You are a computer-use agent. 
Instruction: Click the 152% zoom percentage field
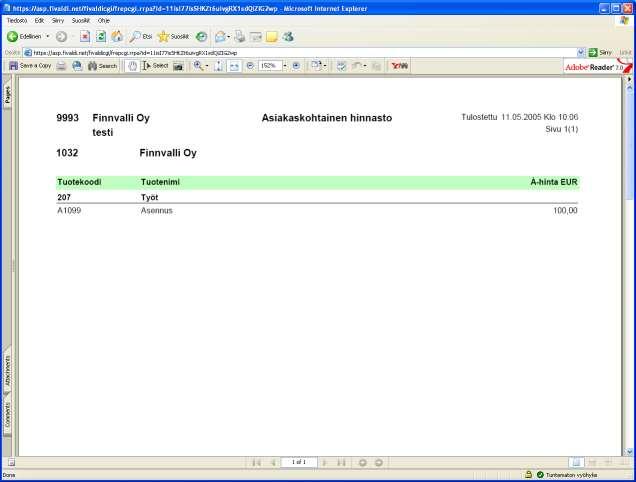pyautogui.click(x=270, y=66)
